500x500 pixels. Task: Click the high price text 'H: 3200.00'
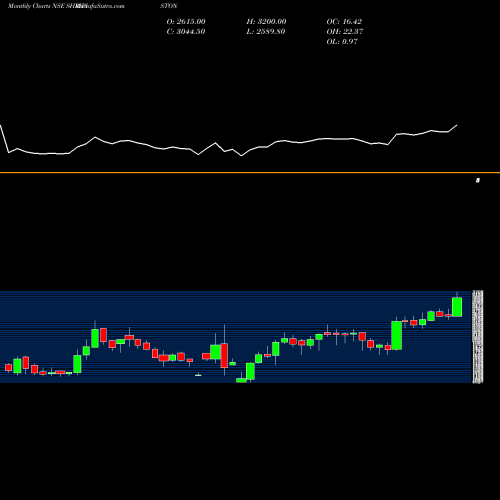point(266,22)
